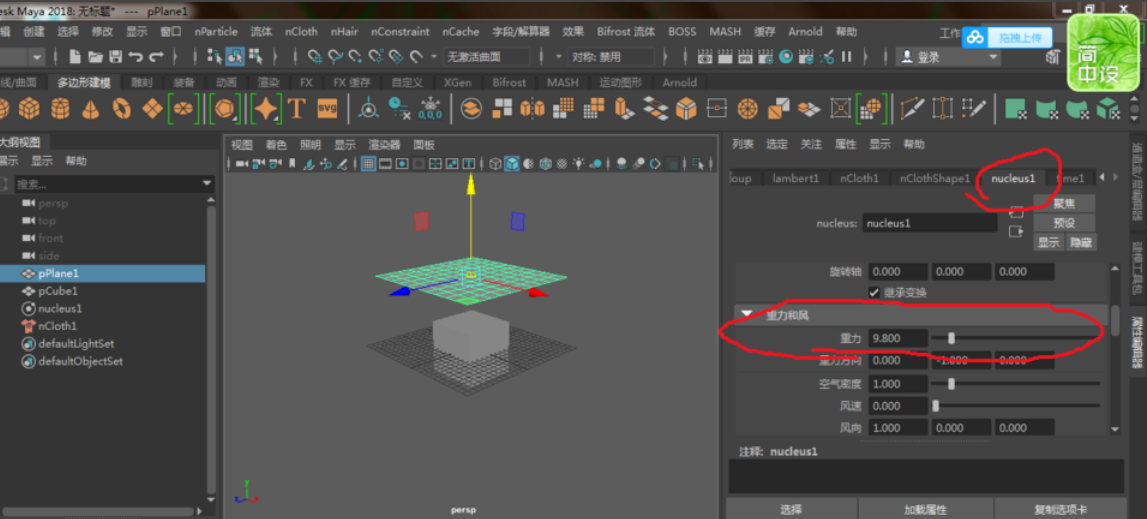The image size is (1147, 519).
Task: Click the attribute tab scroll left arrow
Action: pyautogui.click(x=1103, y=177)
